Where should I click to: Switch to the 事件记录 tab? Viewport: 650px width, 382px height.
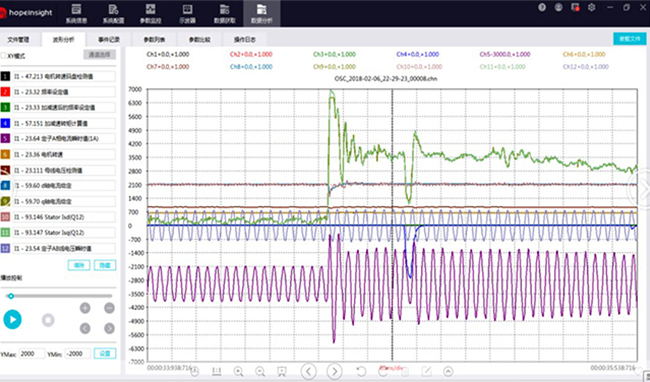[109, 40]
